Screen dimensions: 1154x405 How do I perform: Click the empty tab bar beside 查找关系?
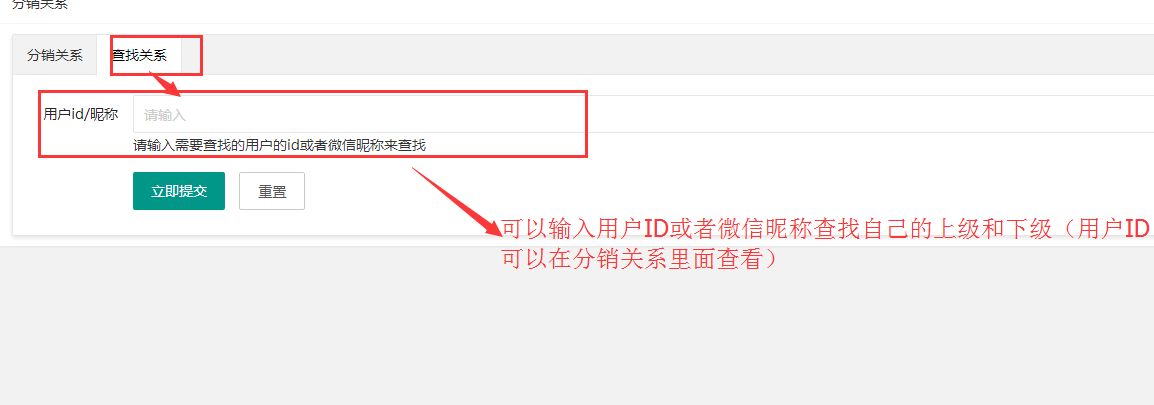[x=662, y=55]
